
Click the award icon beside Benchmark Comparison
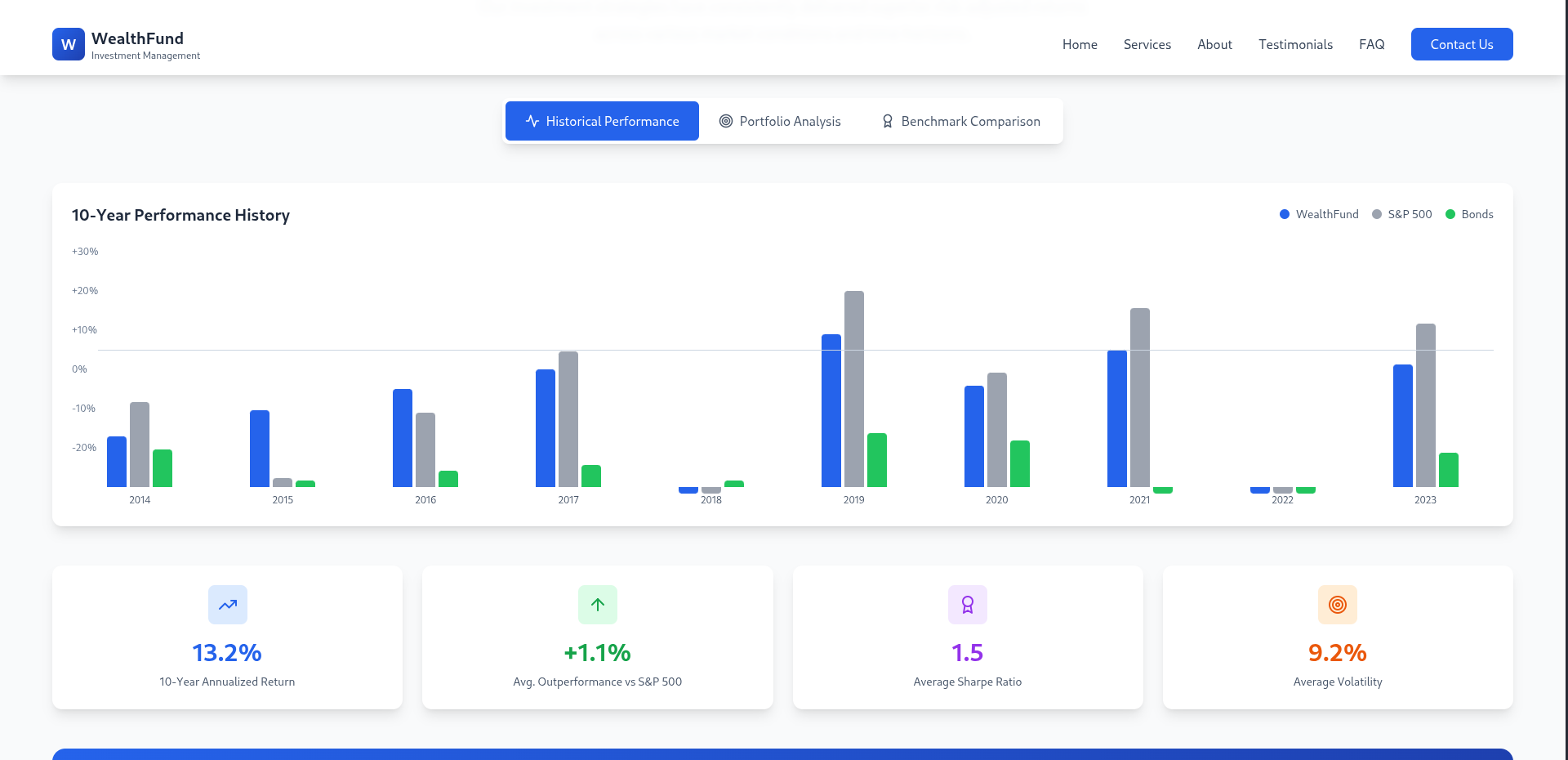pos(888,121)
